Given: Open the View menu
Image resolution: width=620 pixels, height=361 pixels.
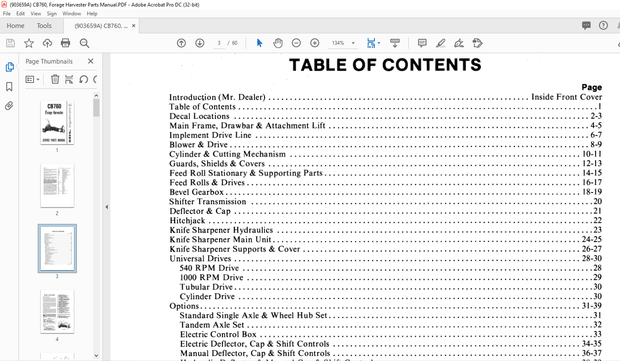Looking at the screenshot, I should point(36,13).
